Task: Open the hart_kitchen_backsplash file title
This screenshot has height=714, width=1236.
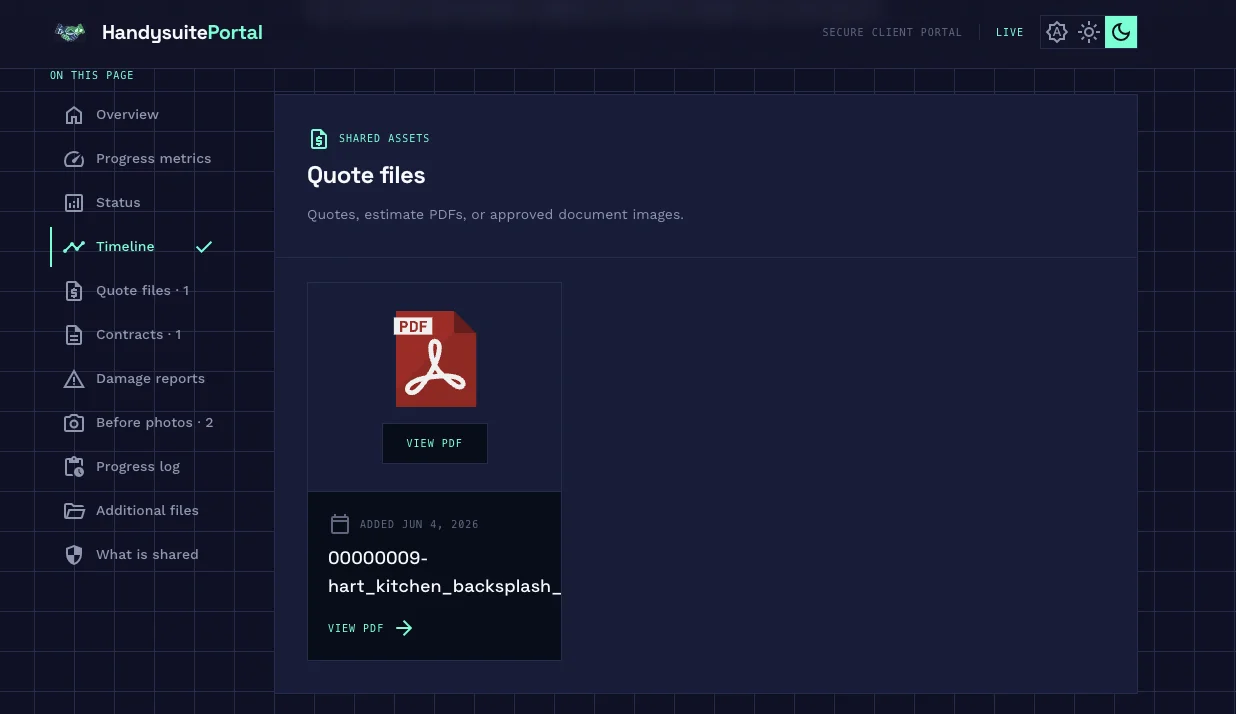Action: click(x=444, y=572)
